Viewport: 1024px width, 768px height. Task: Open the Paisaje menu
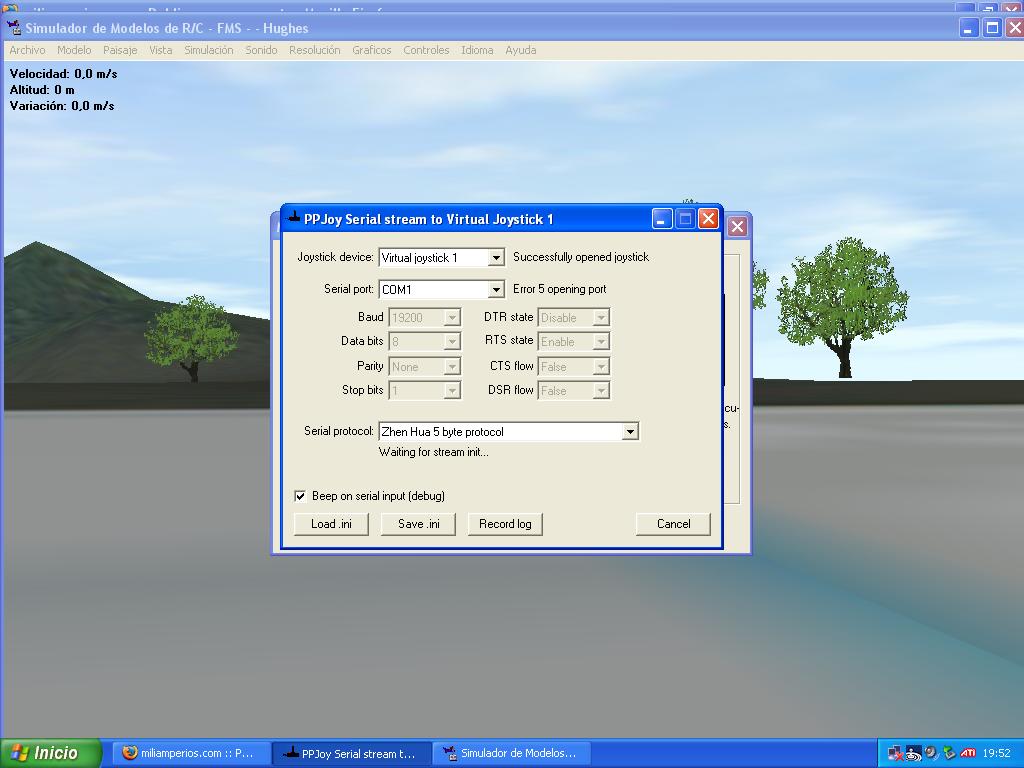pyautogui.click(x=120, y=50)
